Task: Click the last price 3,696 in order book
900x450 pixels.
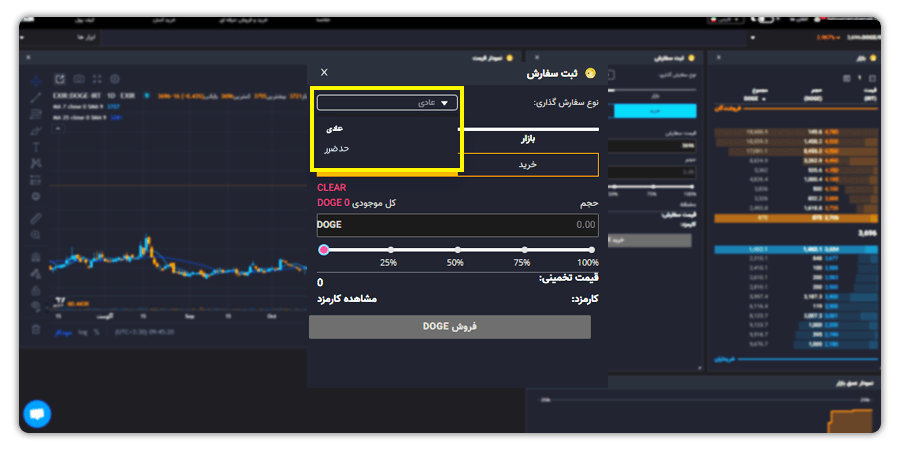Action: [867, 234]
